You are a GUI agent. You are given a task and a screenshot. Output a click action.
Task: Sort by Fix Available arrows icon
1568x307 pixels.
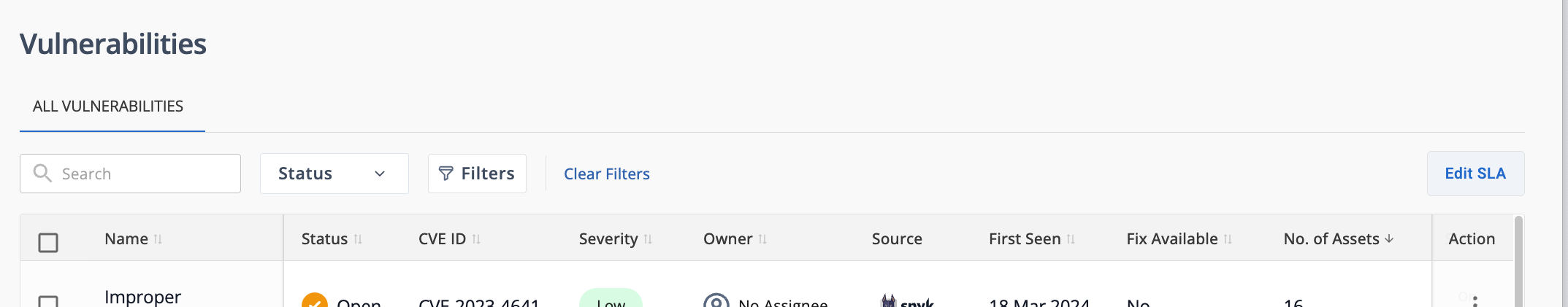1228,239
